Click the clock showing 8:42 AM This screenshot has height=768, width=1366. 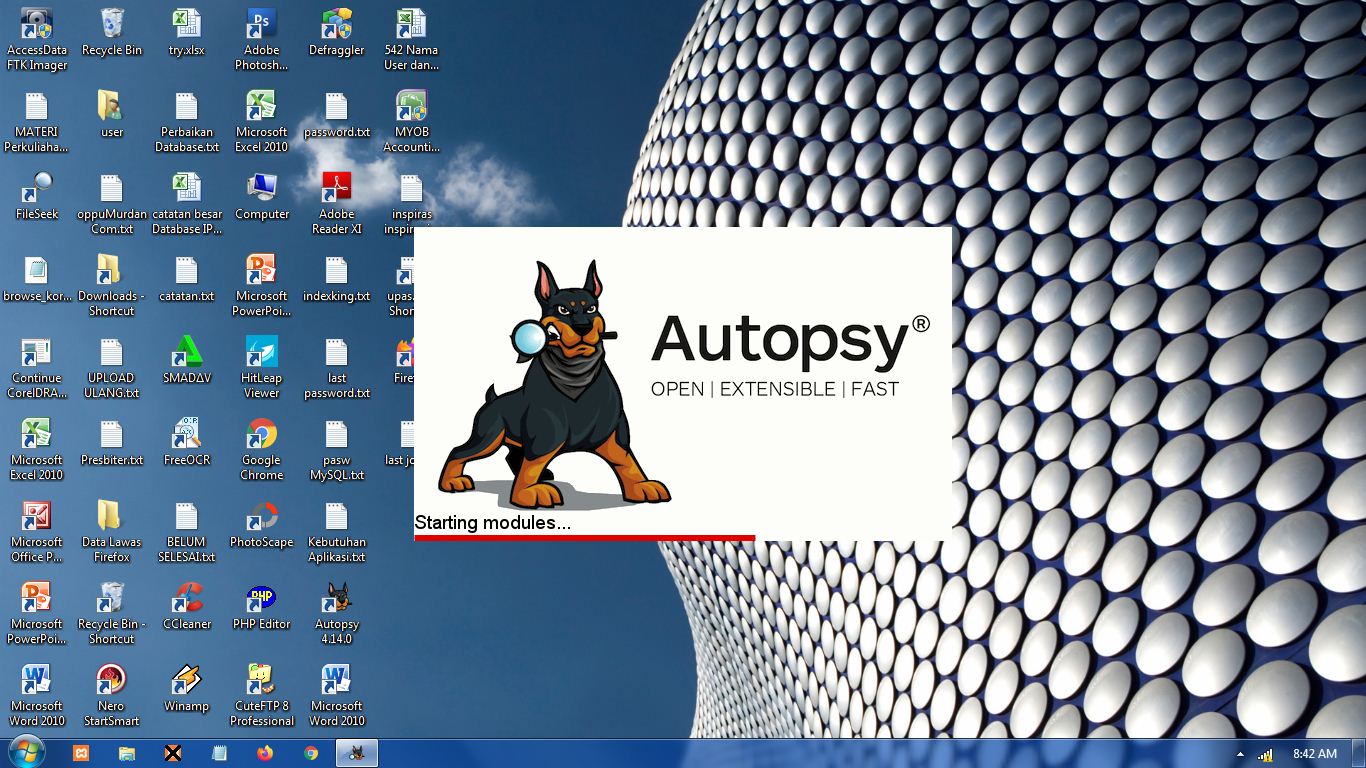pyautogui.click(x=1314, y=754)
